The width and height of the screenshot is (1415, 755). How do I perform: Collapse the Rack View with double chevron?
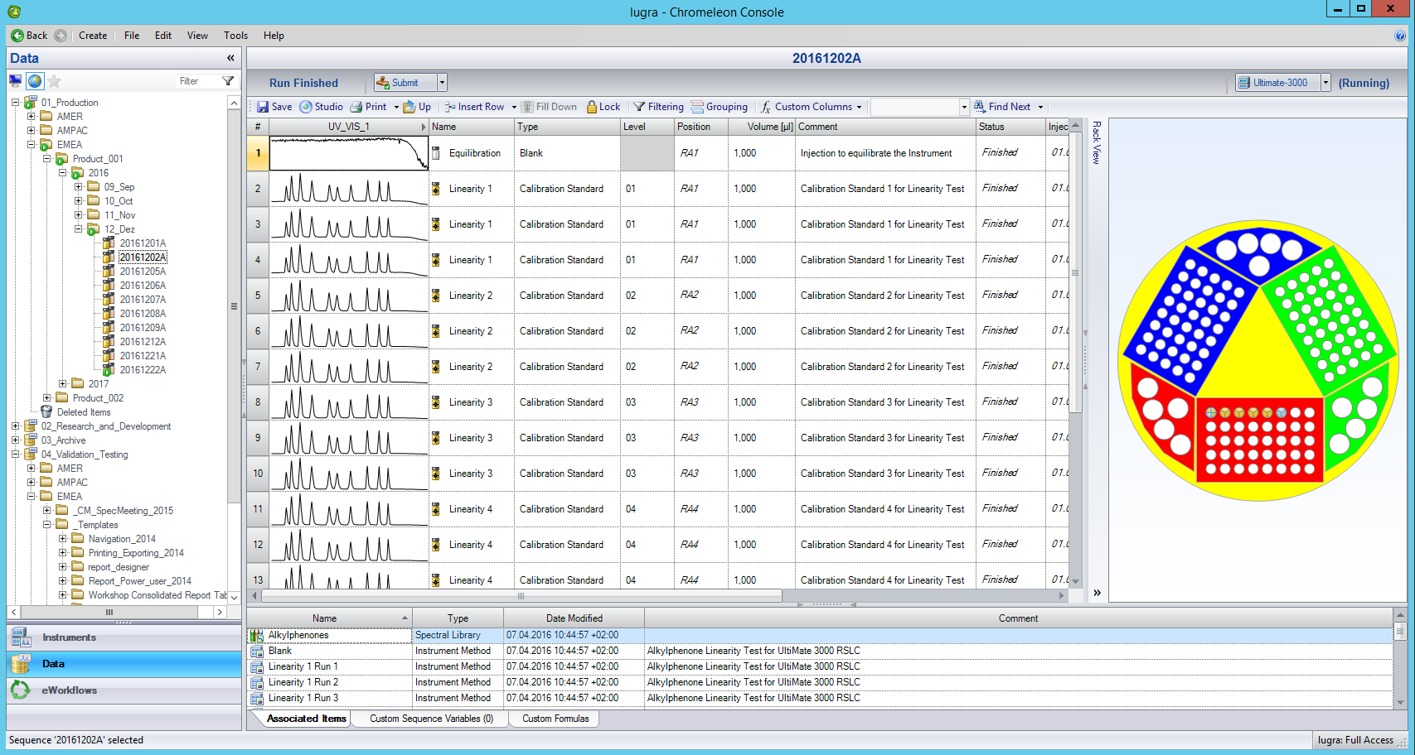1097,593
